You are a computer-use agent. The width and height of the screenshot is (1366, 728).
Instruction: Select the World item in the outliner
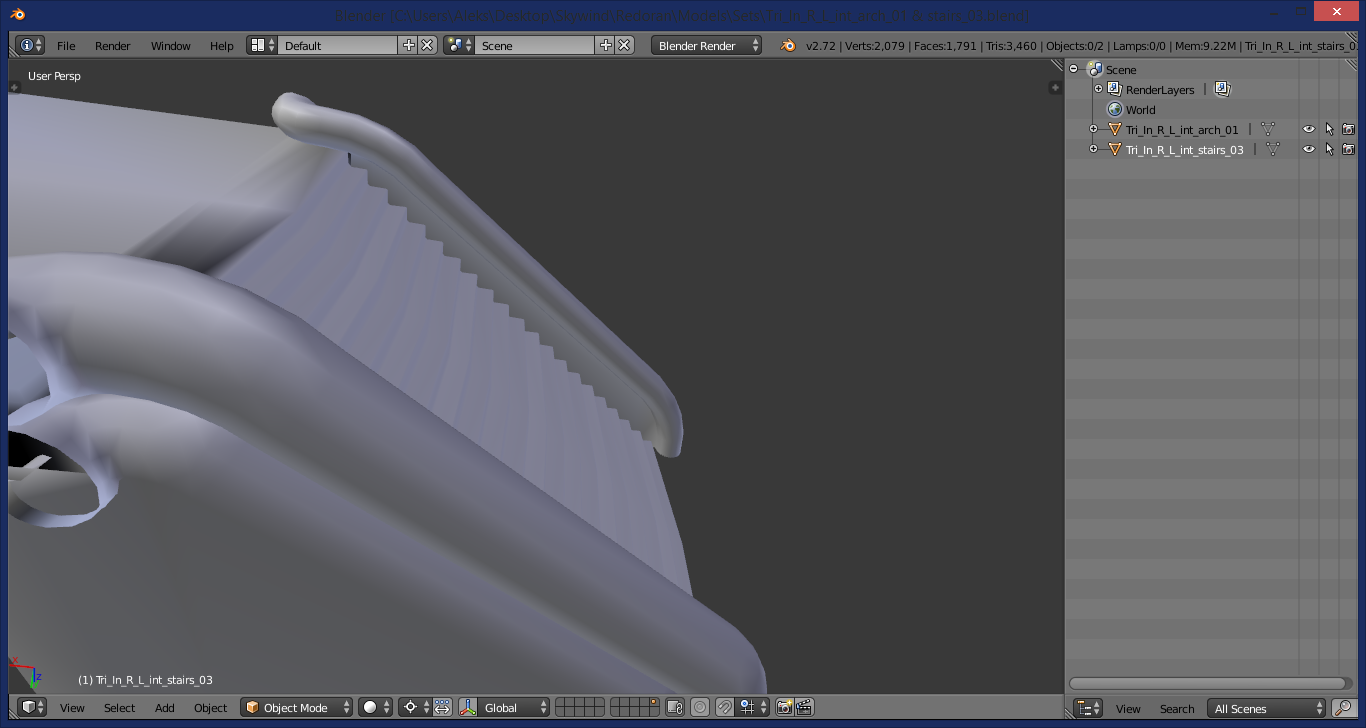(x=1140, y=109)
